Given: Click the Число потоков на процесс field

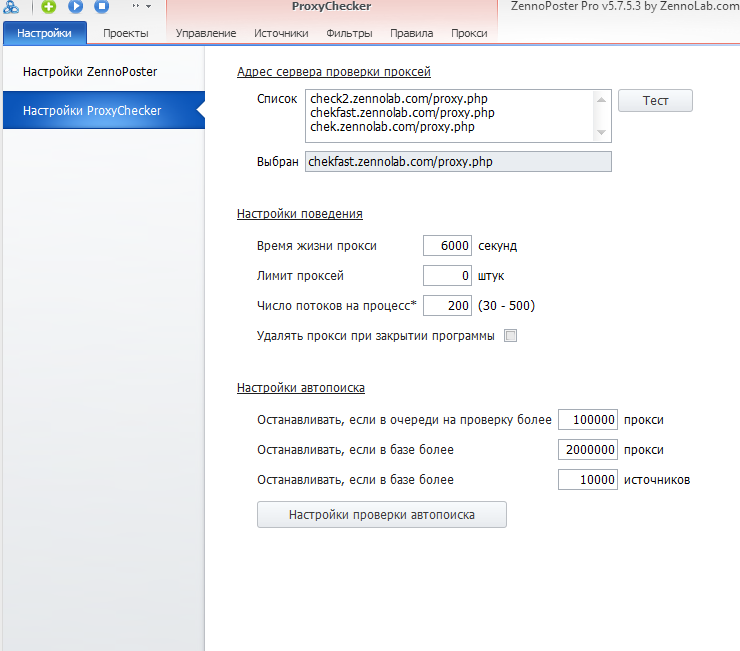Looking at the screenshot, I should click(x=447, y=305).
